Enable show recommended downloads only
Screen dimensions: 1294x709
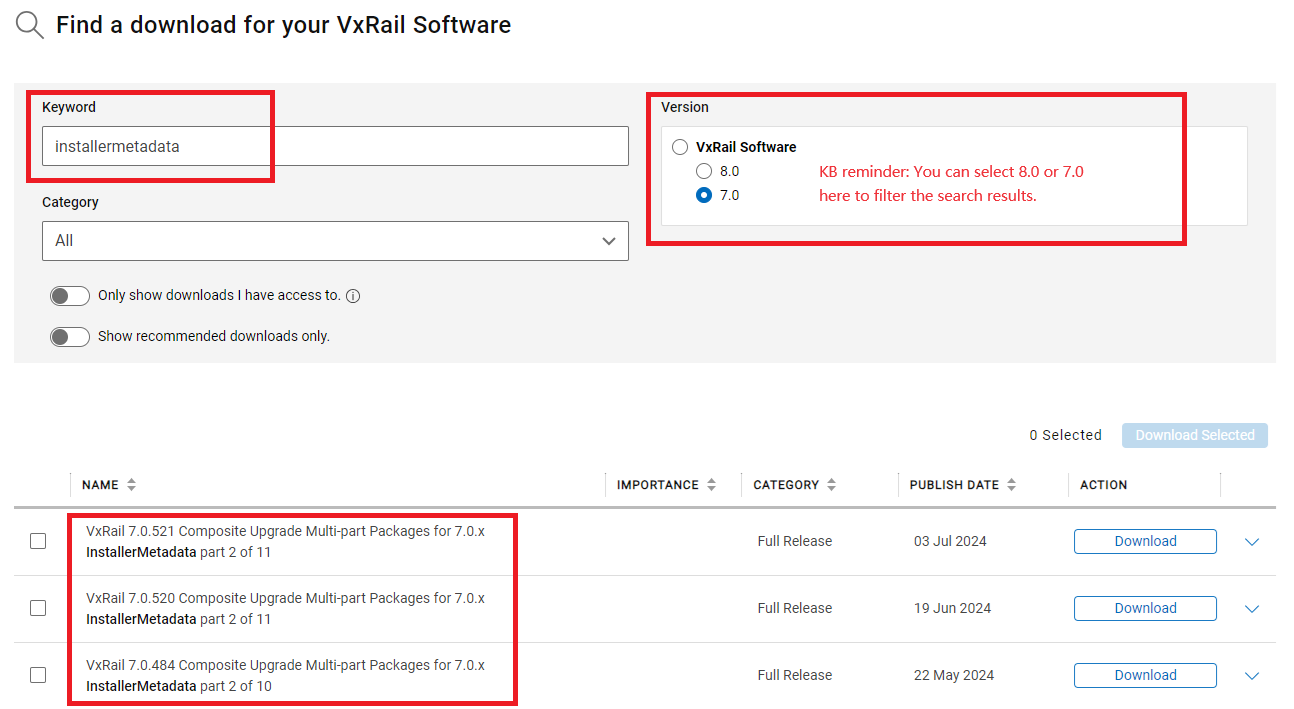(x=69, y=336)
